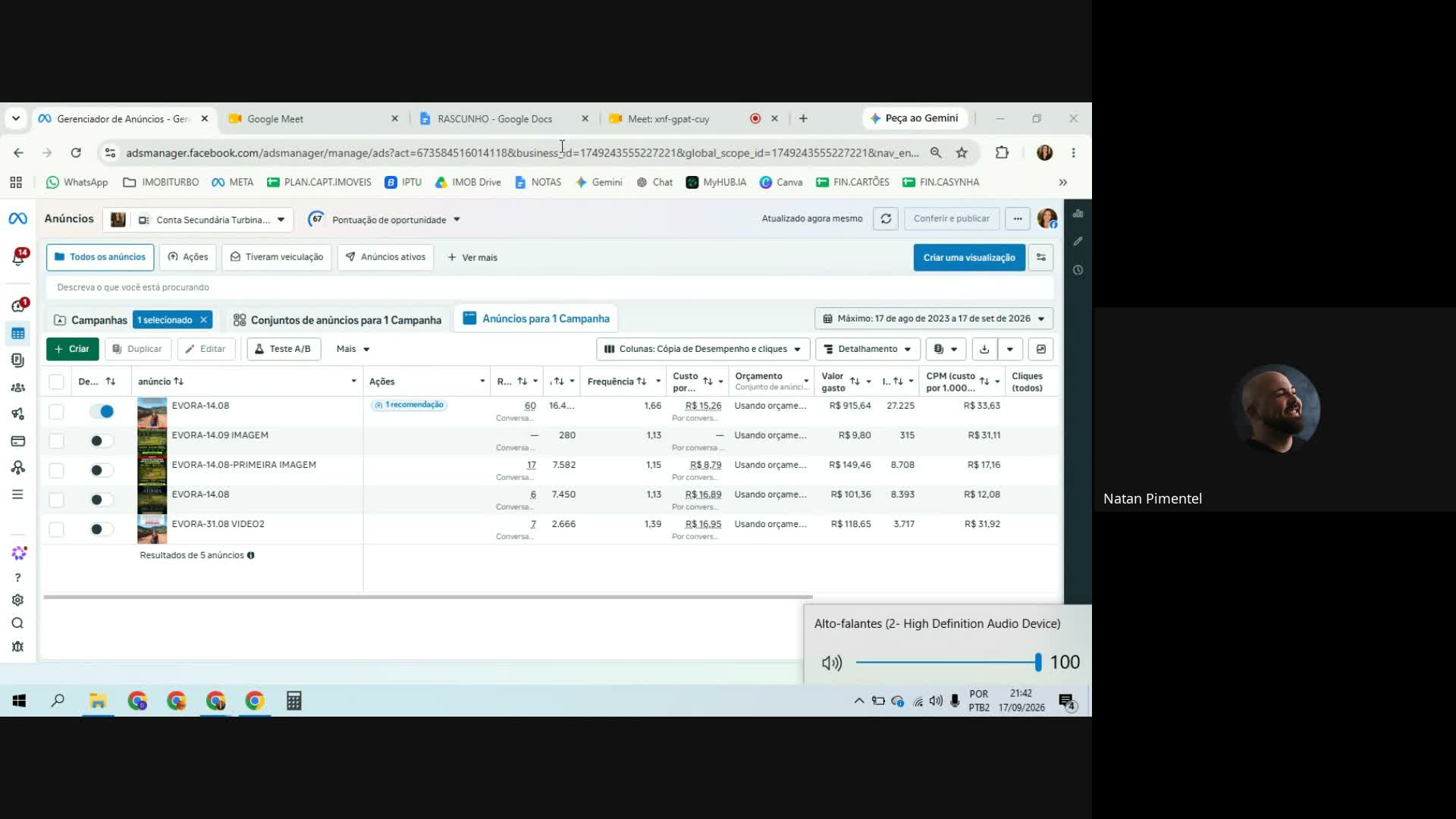The image size is (1456, 819).
Task: Enable the EVORA-31.08 VIDEO2 ad toggle
Action: point(102,529)
